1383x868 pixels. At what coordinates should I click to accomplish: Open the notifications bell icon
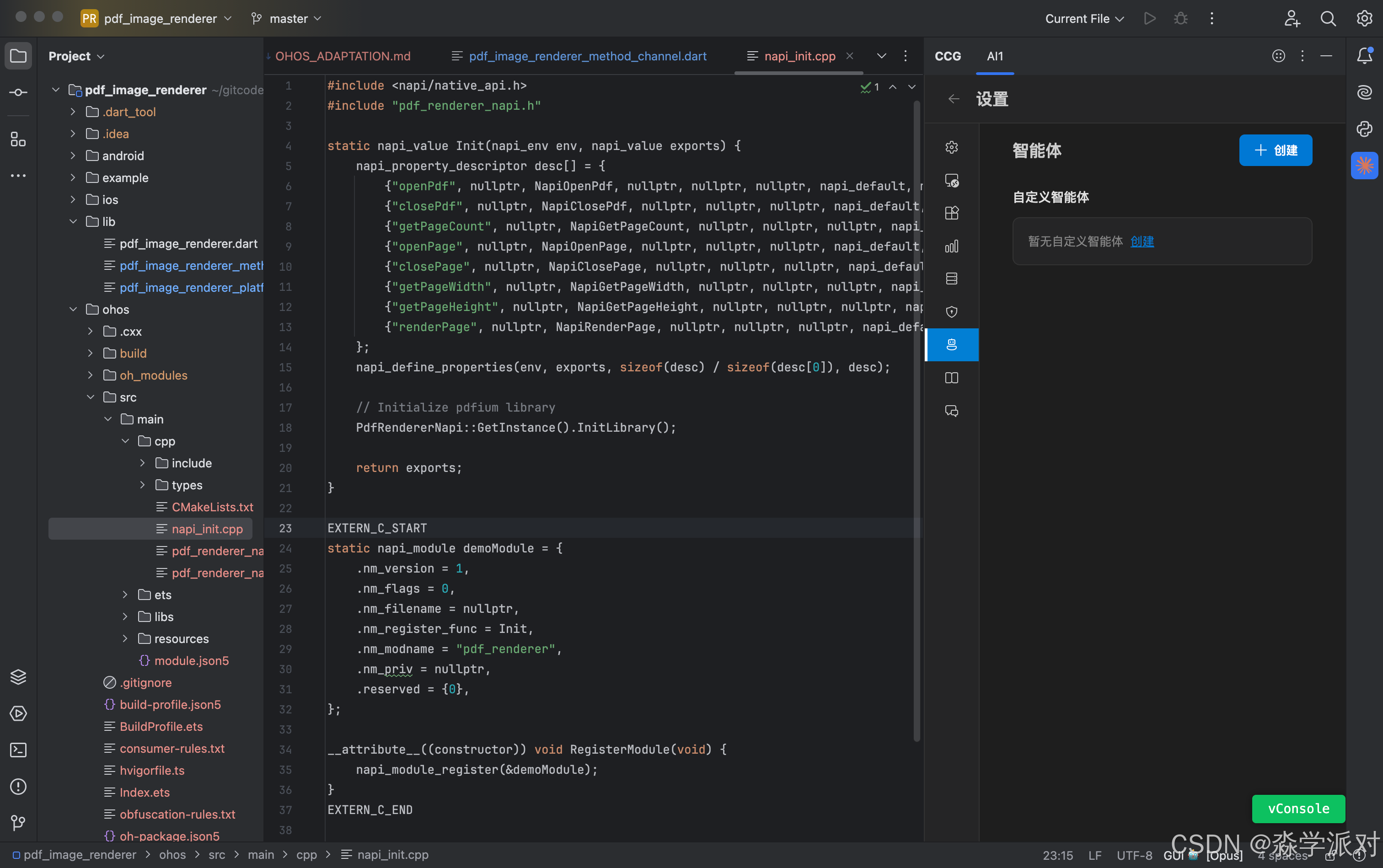tap(1364, 56)
